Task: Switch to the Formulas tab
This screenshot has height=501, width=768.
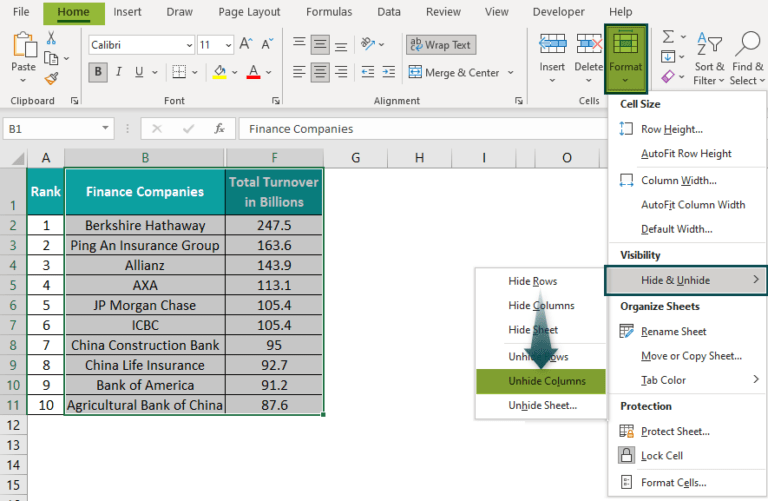Action: [329, 12]
